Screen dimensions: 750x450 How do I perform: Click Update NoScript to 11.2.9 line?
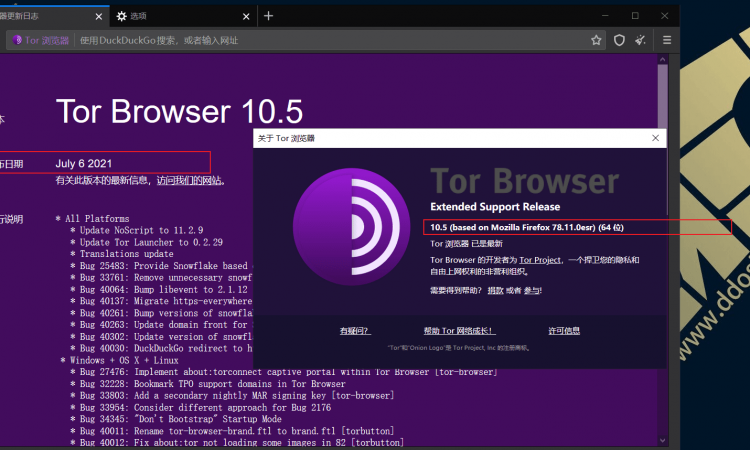click(x=137, y=230)
